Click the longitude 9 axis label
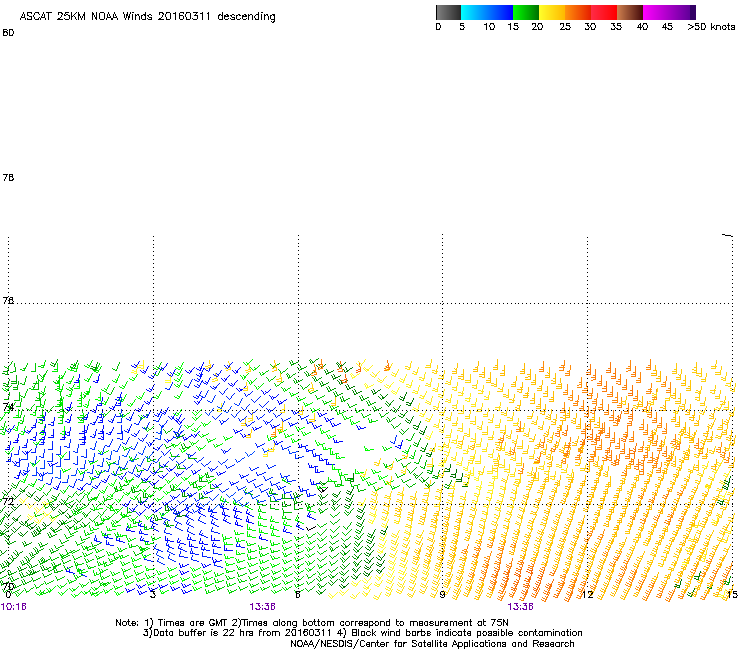Image resolution: width=740 pixels, height=650 pixels. pos(442,594)
